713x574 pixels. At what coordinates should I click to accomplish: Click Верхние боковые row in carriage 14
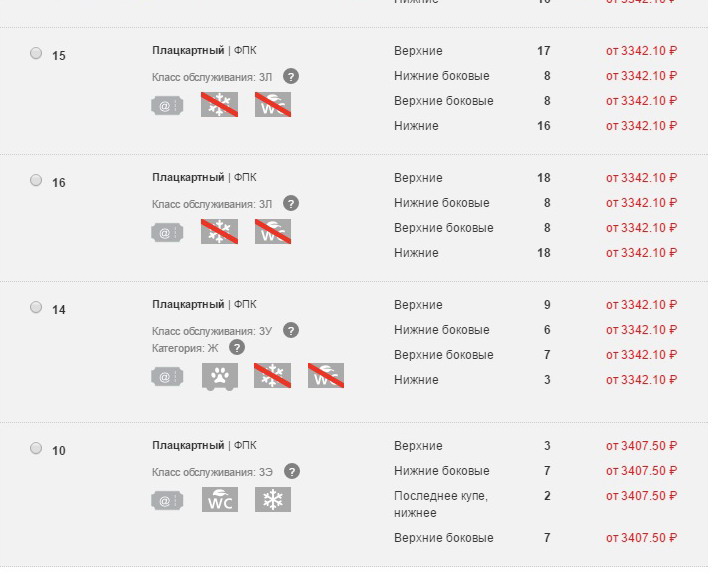(443, 355)
